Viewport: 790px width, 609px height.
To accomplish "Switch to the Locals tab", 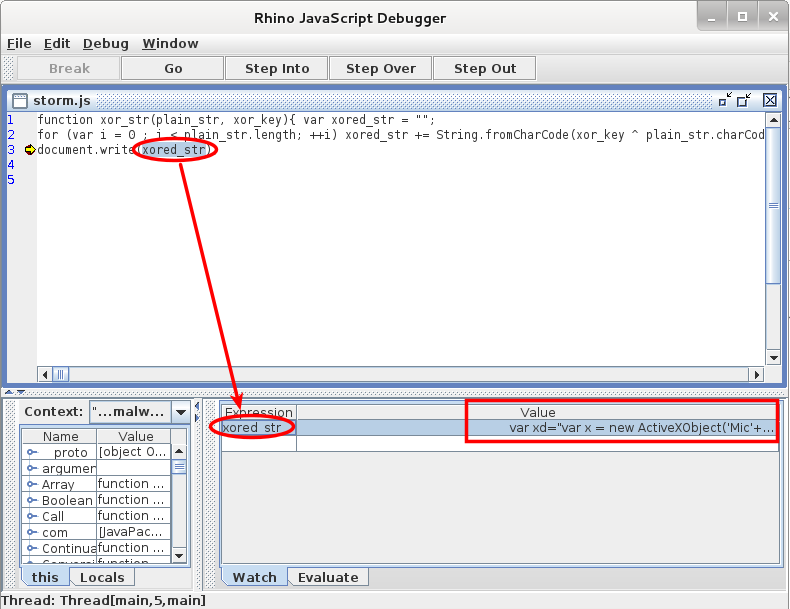I will click(102, 578).
